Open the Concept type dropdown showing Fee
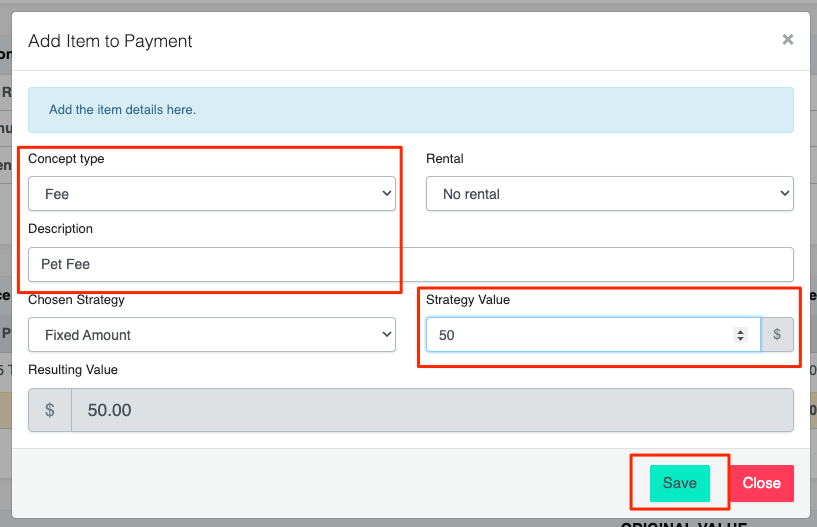The height and width of the screenshot is (527, 817). coord(212,194)
